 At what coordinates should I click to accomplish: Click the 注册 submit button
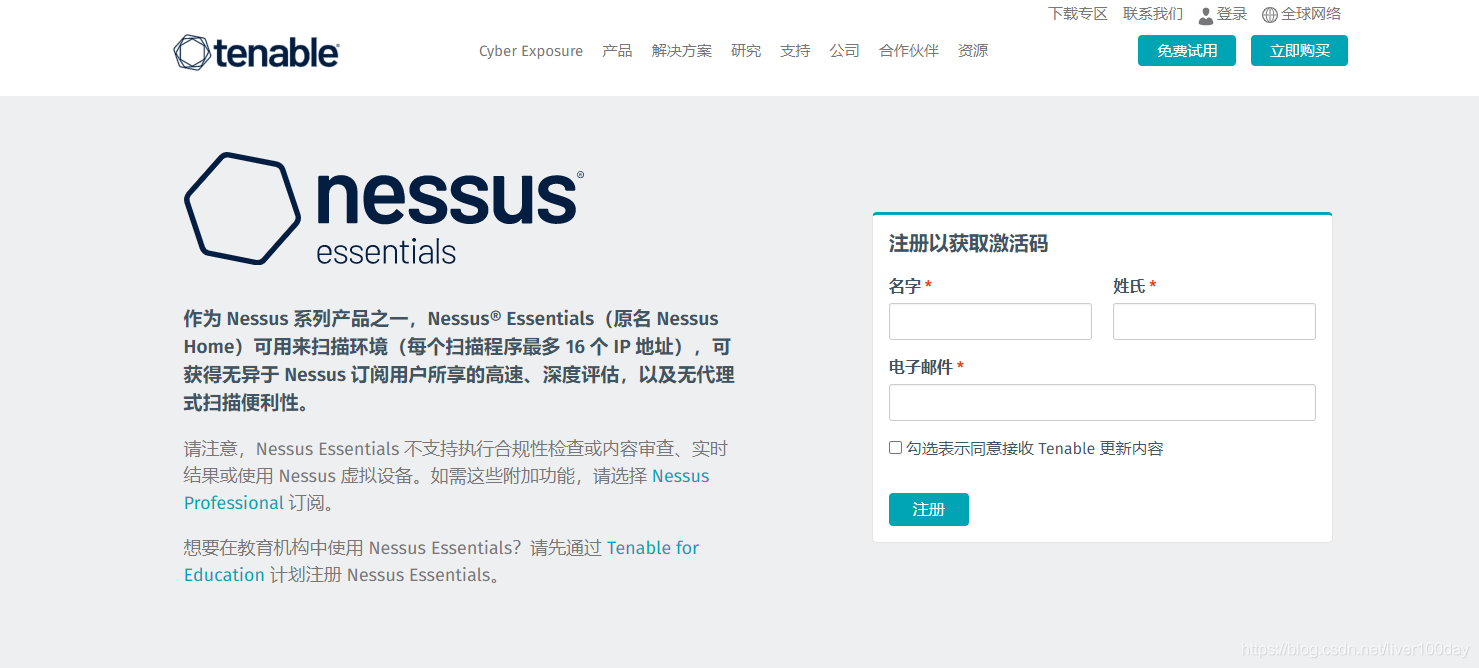(x=929, y=509)
